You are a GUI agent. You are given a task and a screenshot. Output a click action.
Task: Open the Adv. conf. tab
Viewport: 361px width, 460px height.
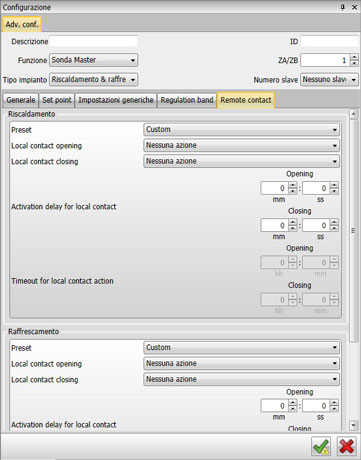(x=22, y=24)
